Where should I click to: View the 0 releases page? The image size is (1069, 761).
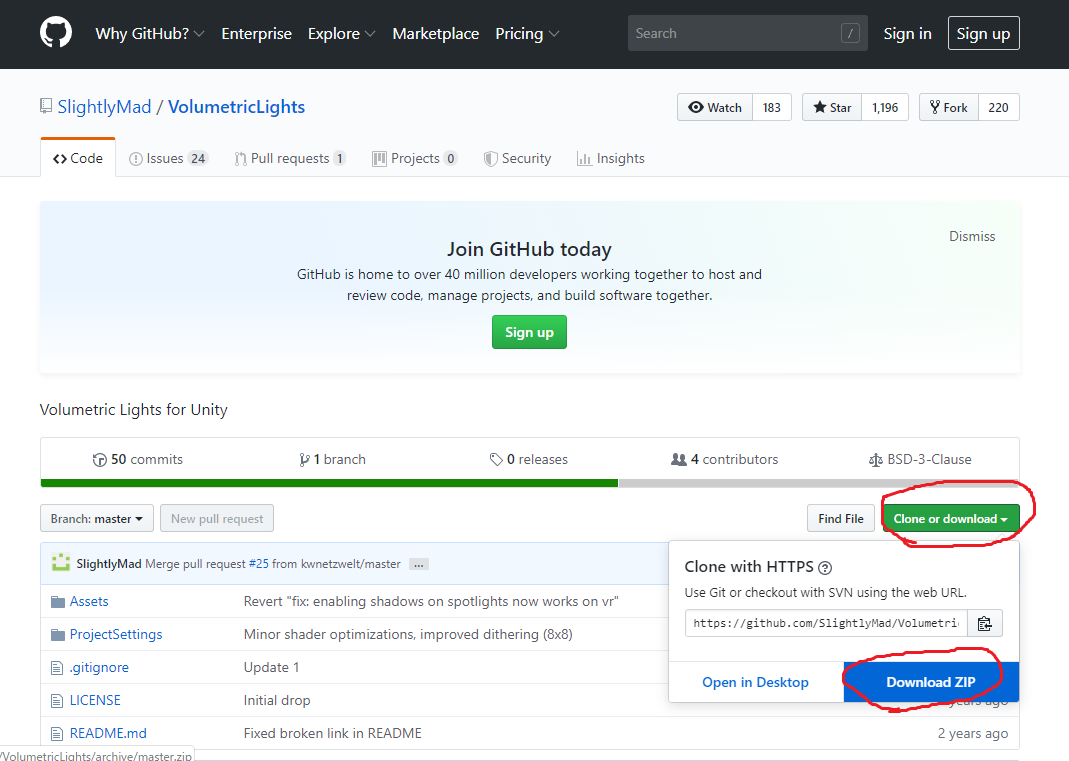pyautogui.click(x=528, y=460)
